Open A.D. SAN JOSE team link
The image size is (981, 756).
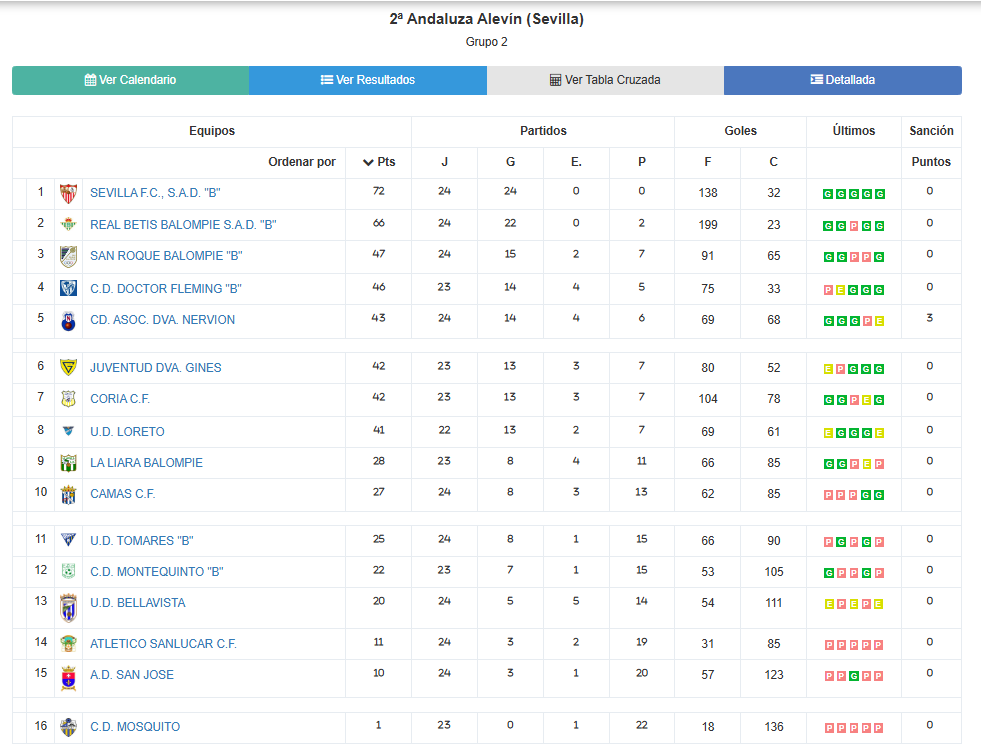[x=132, y=675]
